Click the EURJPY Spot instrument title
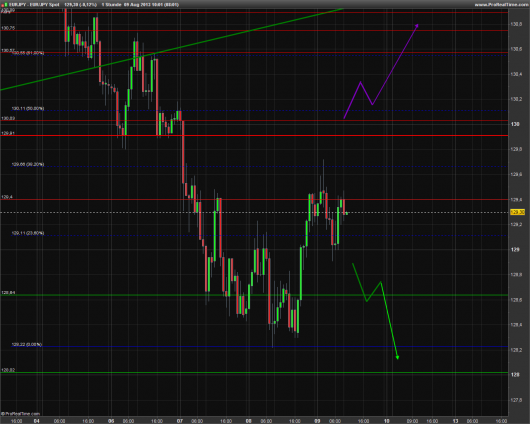530x424 pixels. pyautogui.click(x=34, y=5)
